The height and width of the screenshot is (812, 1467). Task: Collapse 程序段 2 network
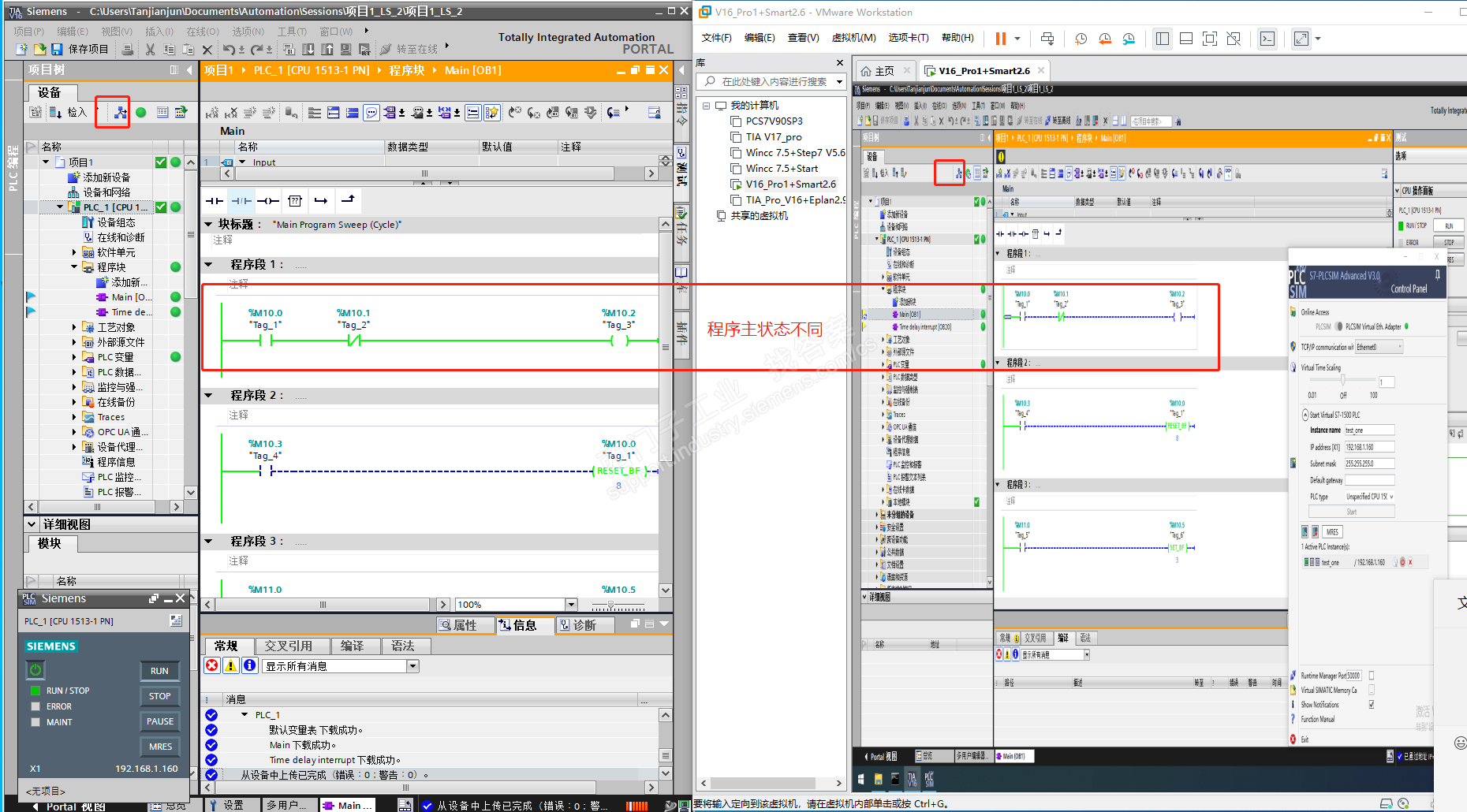click(x=209, y=396)
